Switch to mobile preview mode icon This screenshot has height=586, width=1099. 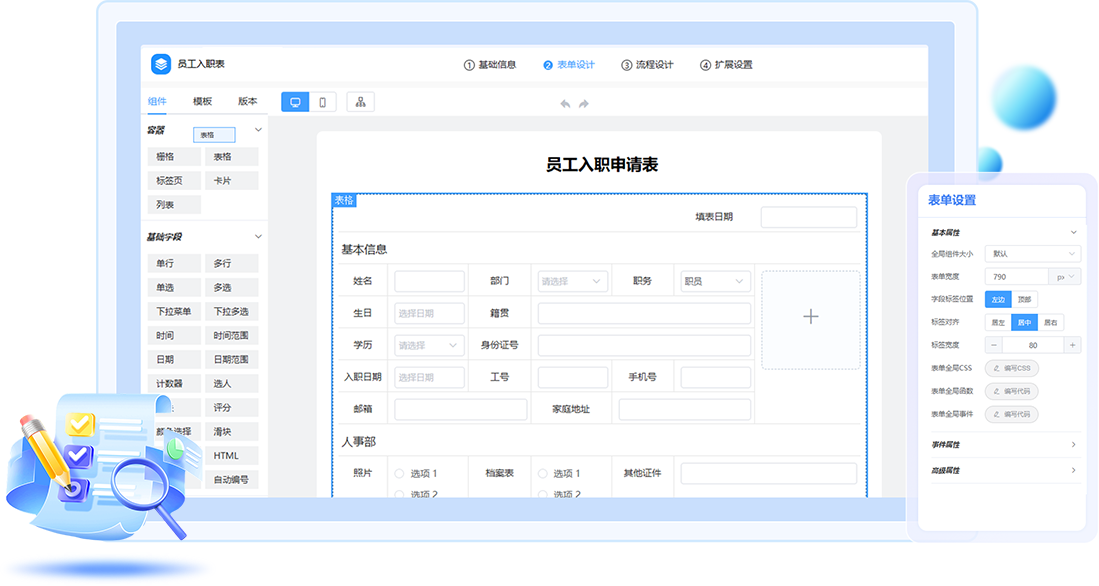pos(322,102)
